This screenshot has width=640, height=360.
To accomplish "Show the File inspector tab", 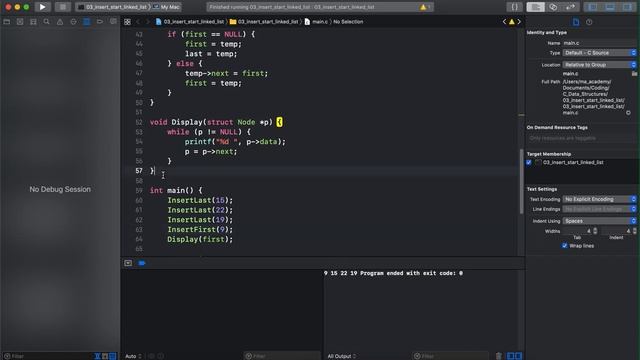I will click(576, 22).
